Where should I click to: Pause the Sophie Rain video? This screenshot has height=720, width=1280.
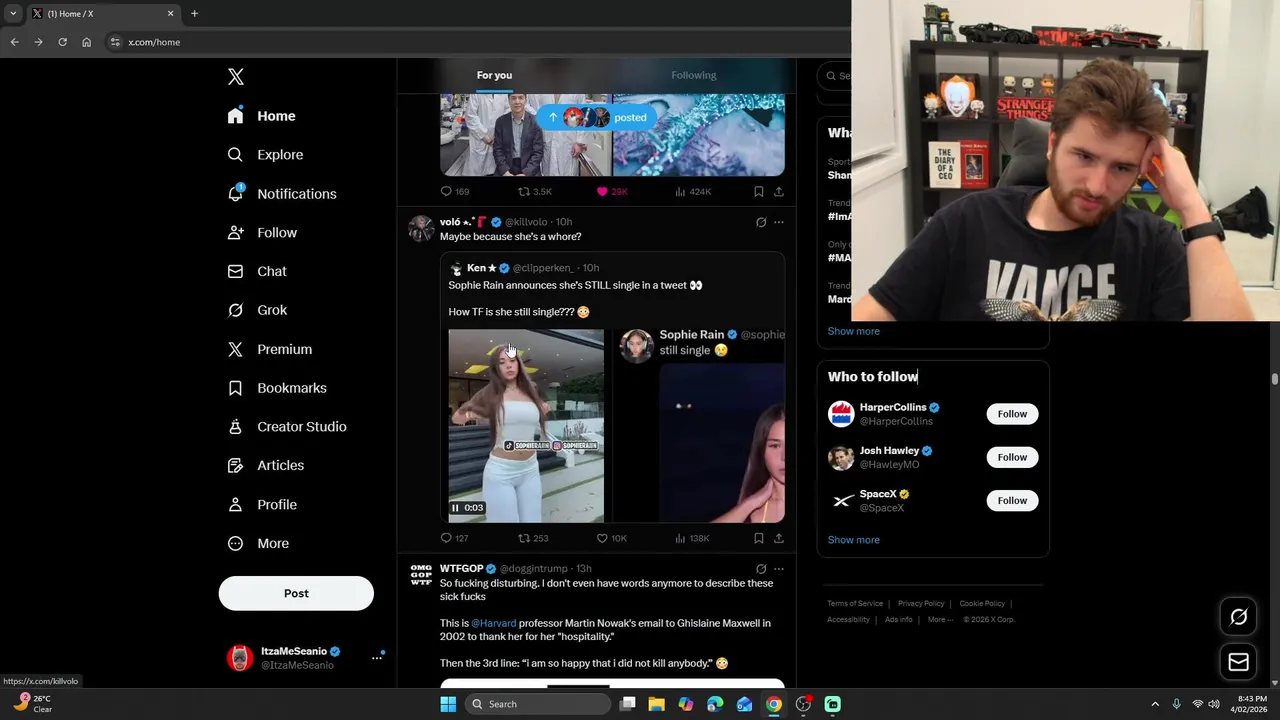click(455, 508)
